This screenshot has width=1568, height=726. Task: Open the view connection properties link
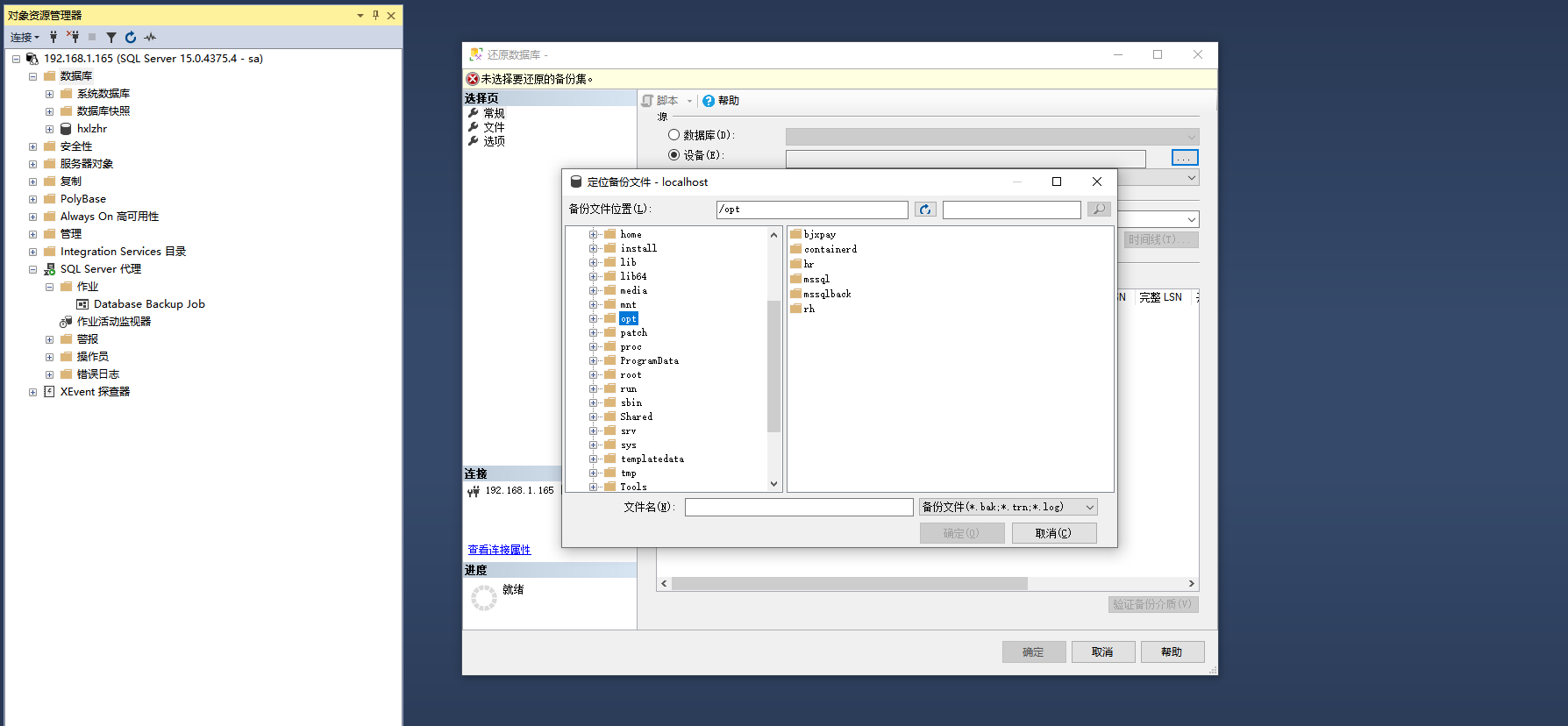[x=499, y=550]
